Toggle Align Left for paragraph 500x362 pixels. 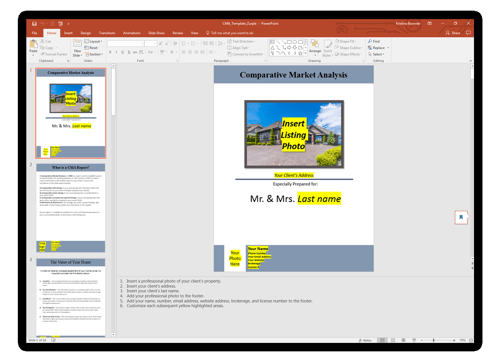pyautogui.click(x=184, y=52)
